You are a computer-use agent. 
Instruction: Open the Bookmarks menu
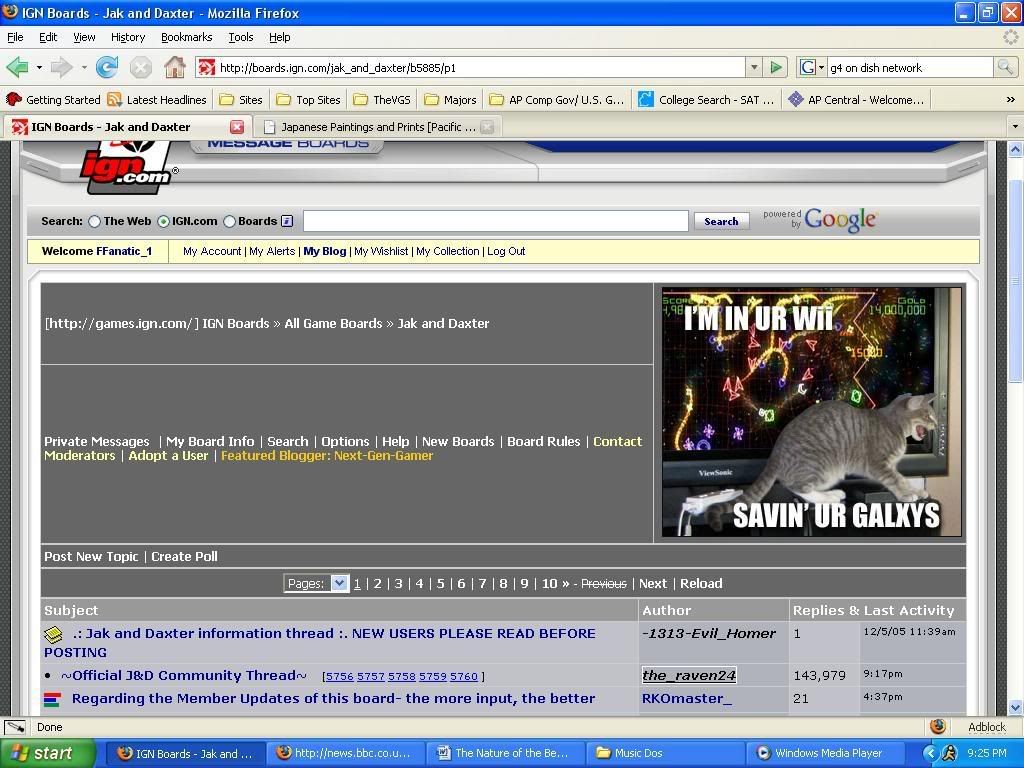tap(187, 37)
